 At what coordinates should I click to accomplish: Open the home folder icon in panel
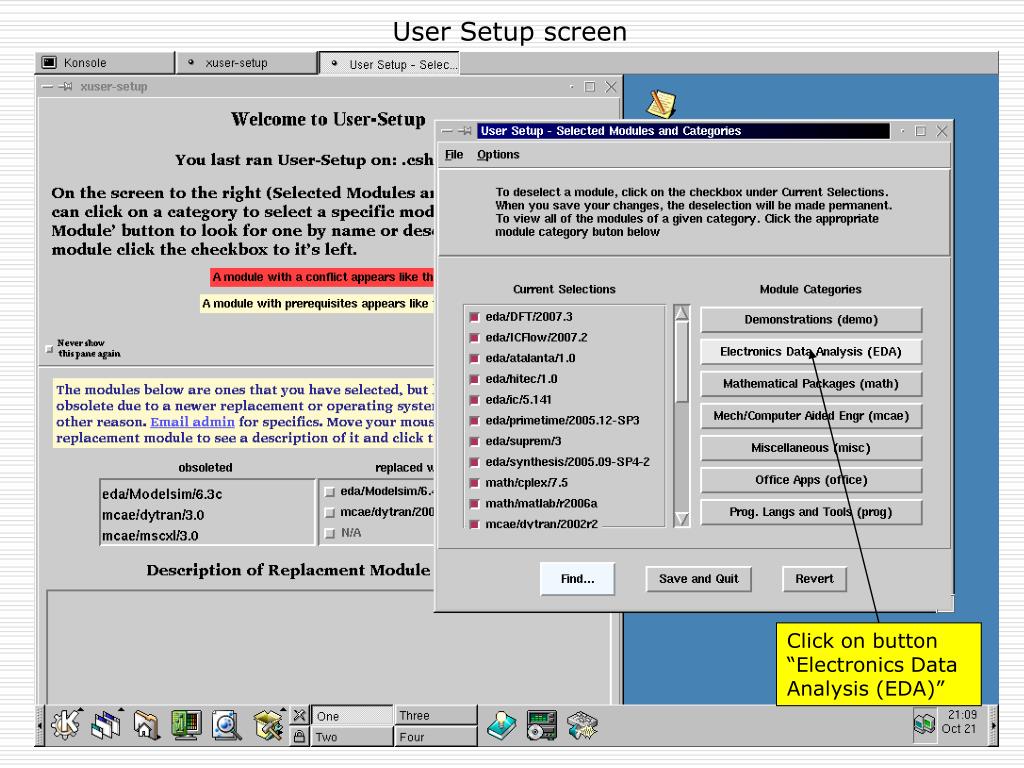pos(146,725)
